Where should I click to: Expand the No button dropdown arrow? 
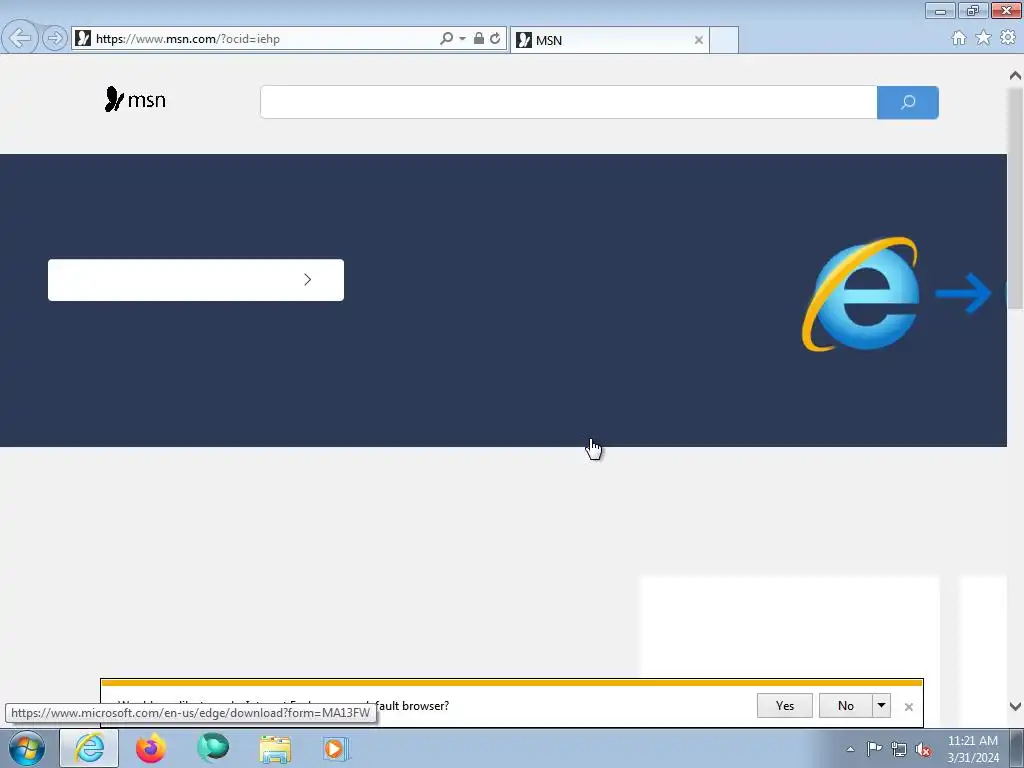882,705
